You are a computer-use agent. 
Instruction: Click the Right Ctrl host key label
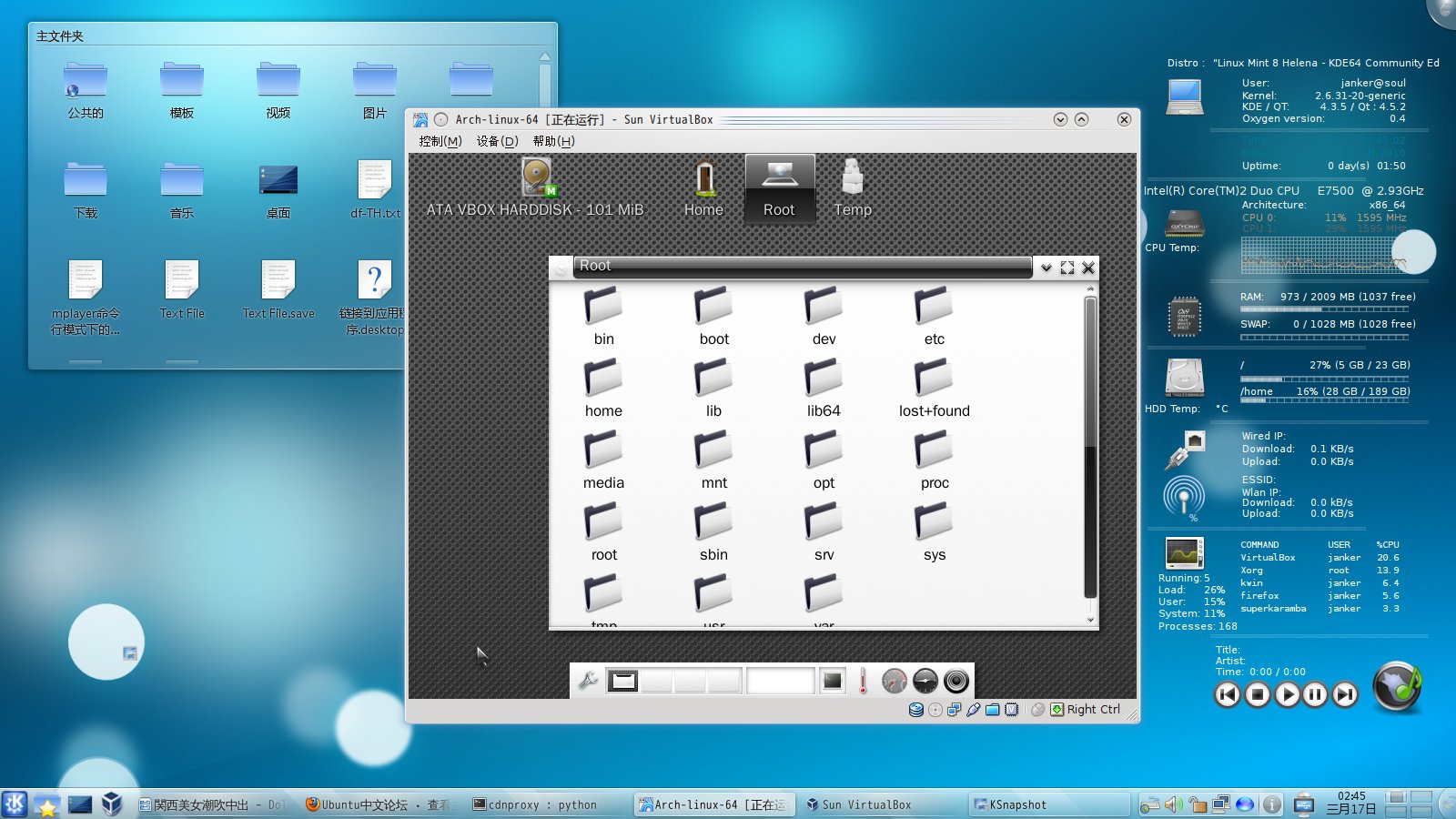pyautogui.click(x=1093, y=710)
